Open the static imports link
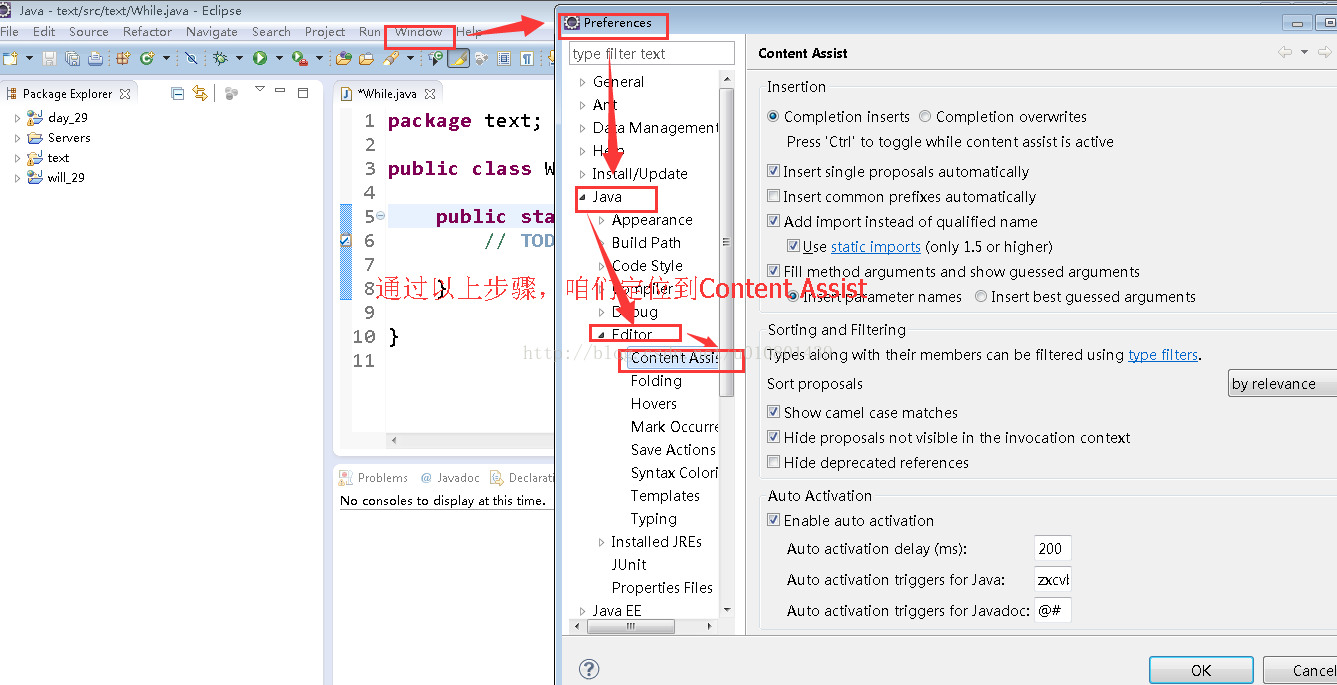The image size is (1337, 685). [876, 247]
